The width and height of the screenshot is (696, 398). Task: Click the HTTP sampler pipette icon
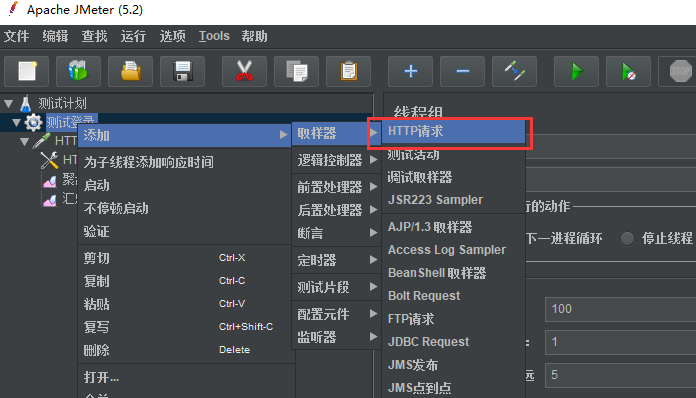[42, 141]
